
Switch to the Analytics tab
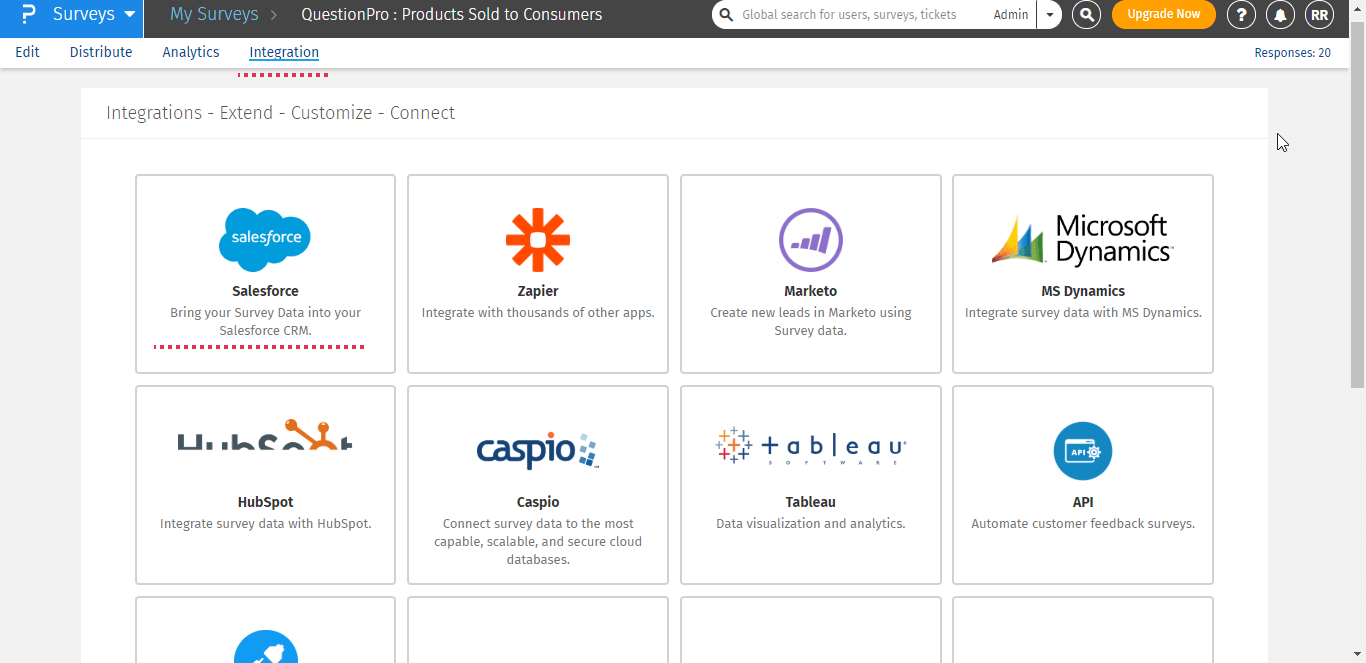pyautogui.click(x=191, y=52)
